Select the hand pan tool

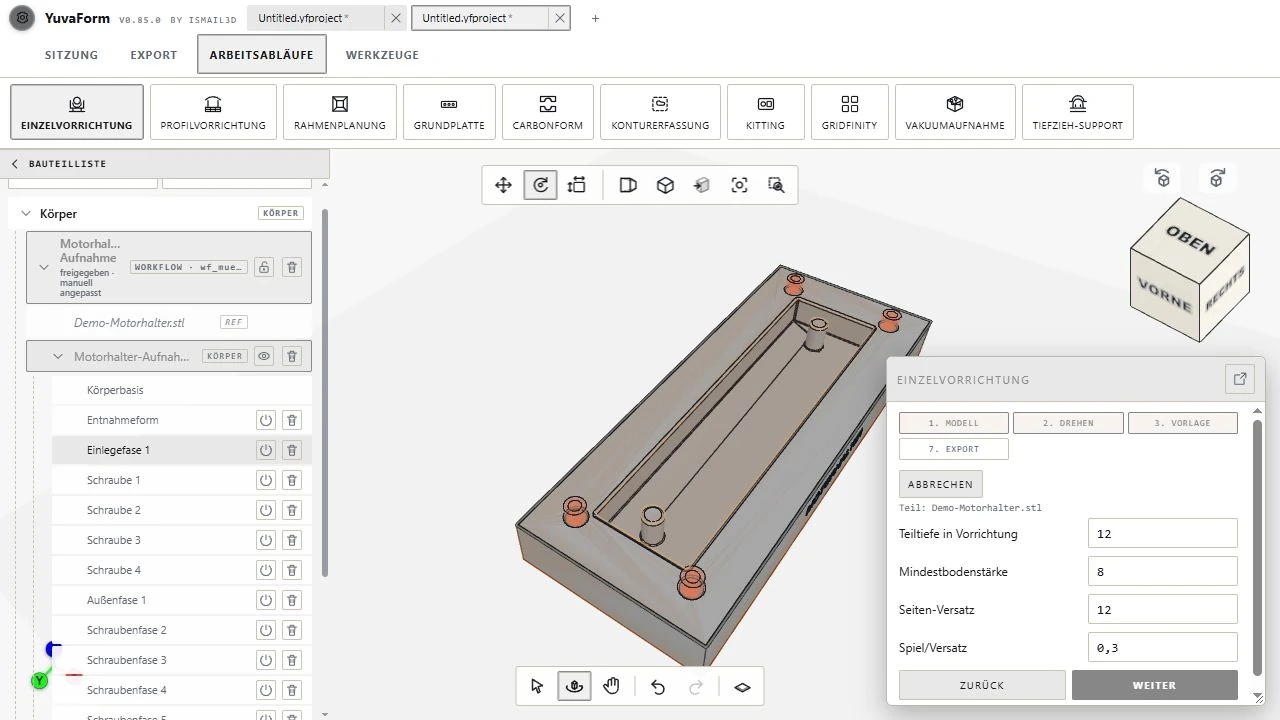(611, 686)
